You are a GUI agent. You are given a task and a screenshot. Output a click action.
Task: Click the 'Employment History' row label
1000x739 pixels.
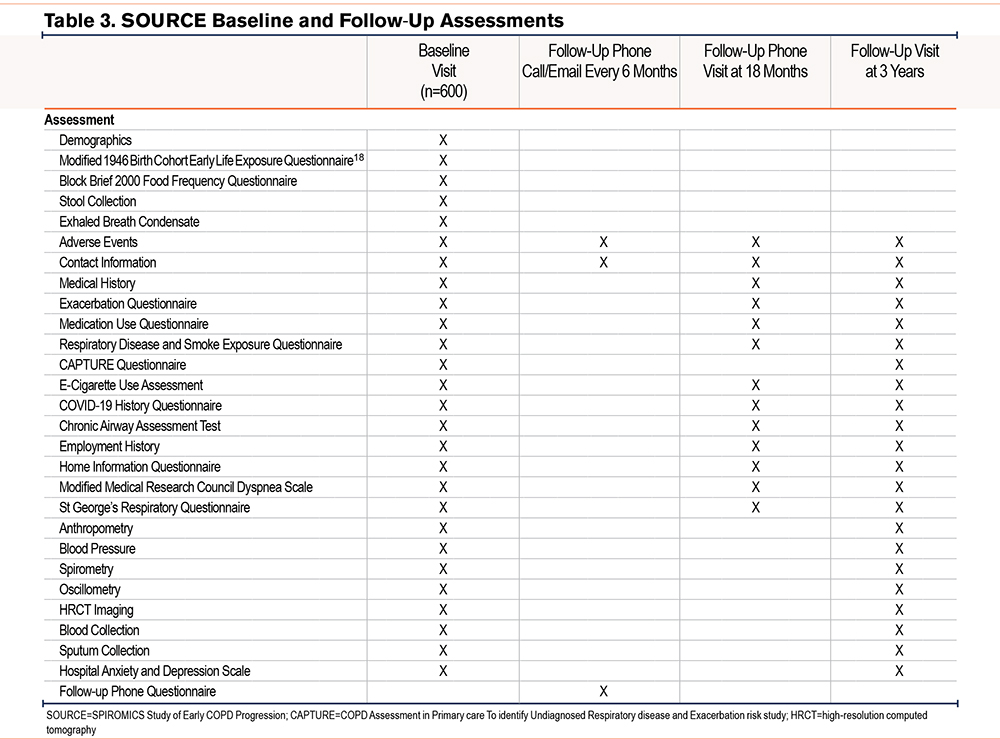109,446
